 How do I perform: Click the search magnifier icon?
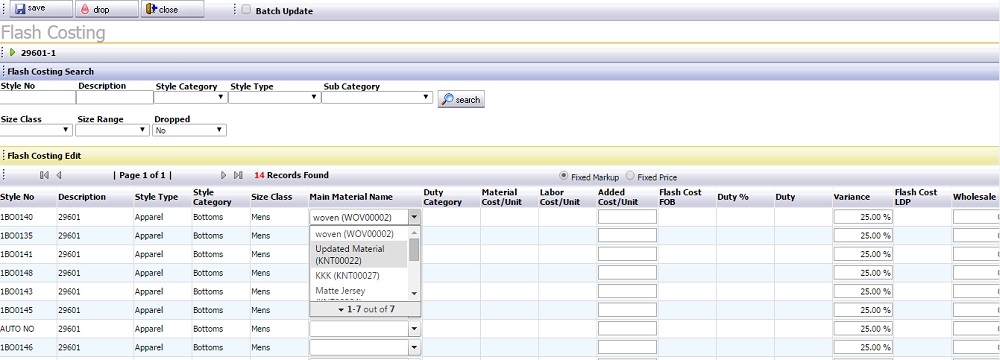448,100
